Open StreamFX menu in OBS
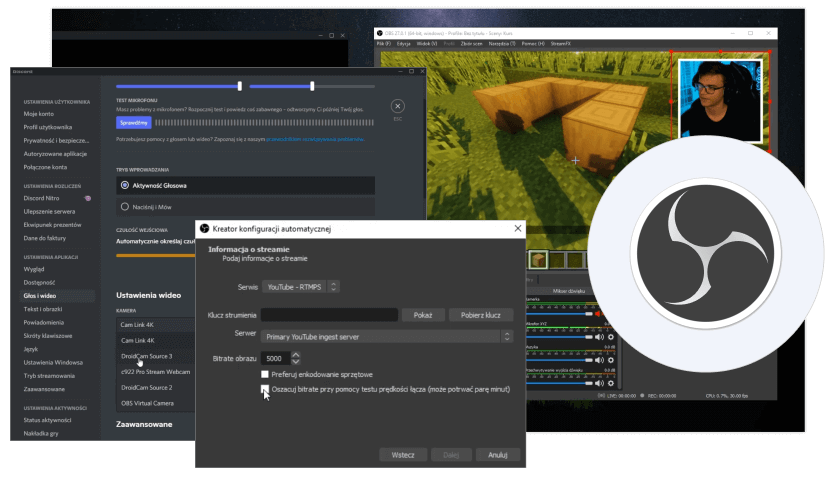 (x=561, y=44)
